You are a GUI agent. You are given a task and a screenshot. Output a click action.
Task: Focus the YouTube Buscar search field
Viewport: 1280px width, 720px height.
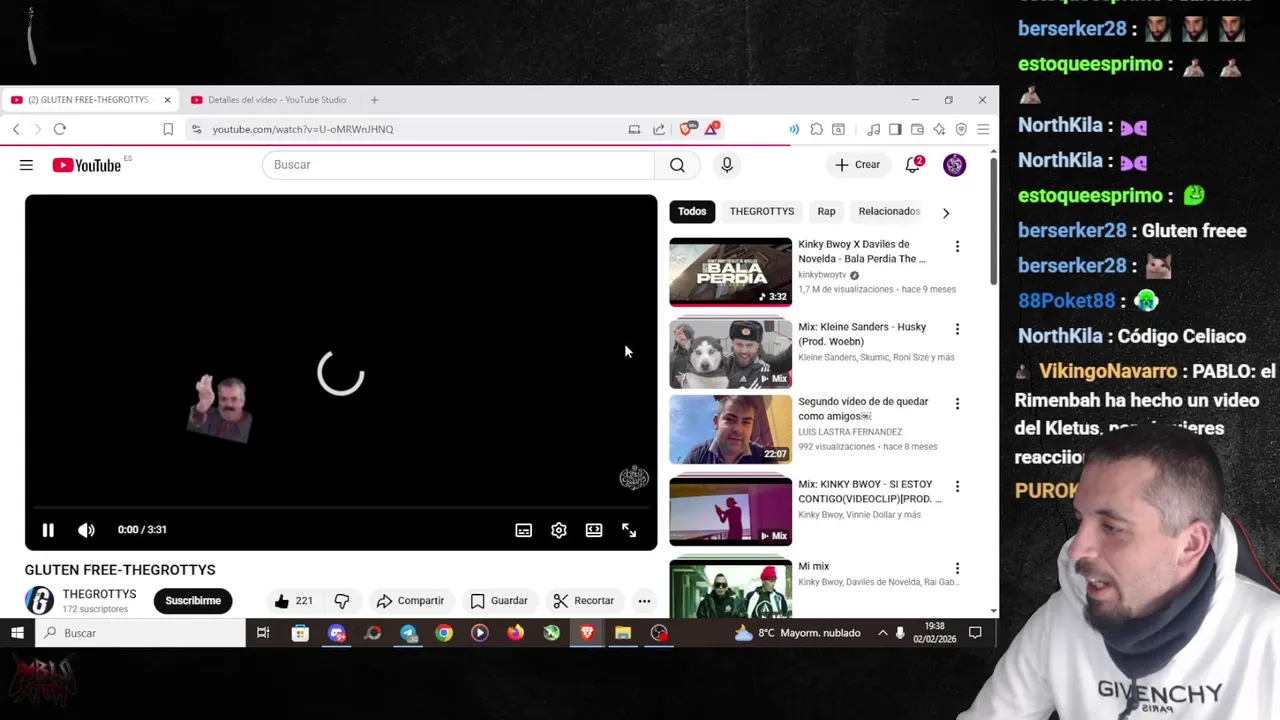(458, 165)
